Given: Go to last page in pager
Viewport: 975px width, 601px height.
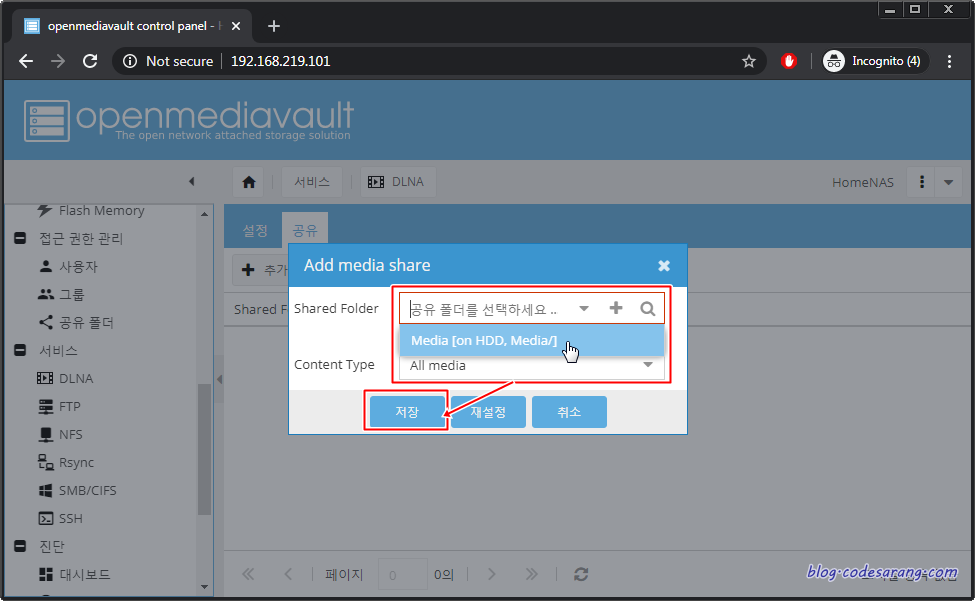Looking at the screenshot, I should [531, 574].
